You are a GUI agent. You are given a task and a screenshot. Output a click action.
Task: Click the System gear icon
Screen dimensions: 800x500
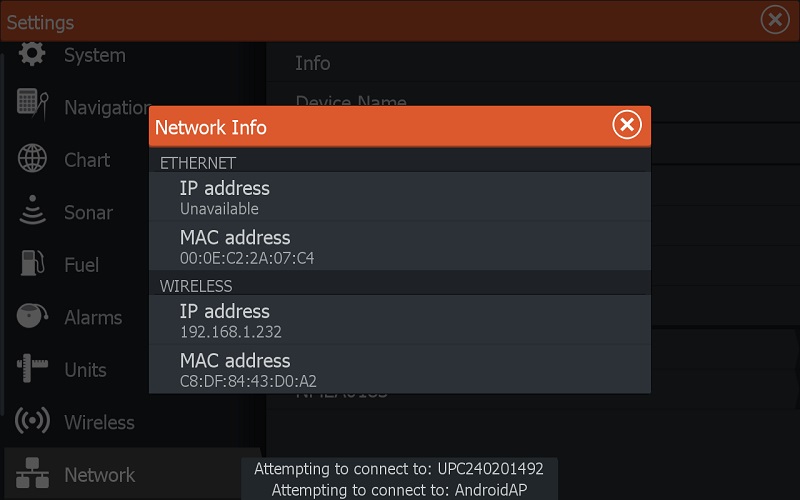pyautogui.click(x=32, y=55)
